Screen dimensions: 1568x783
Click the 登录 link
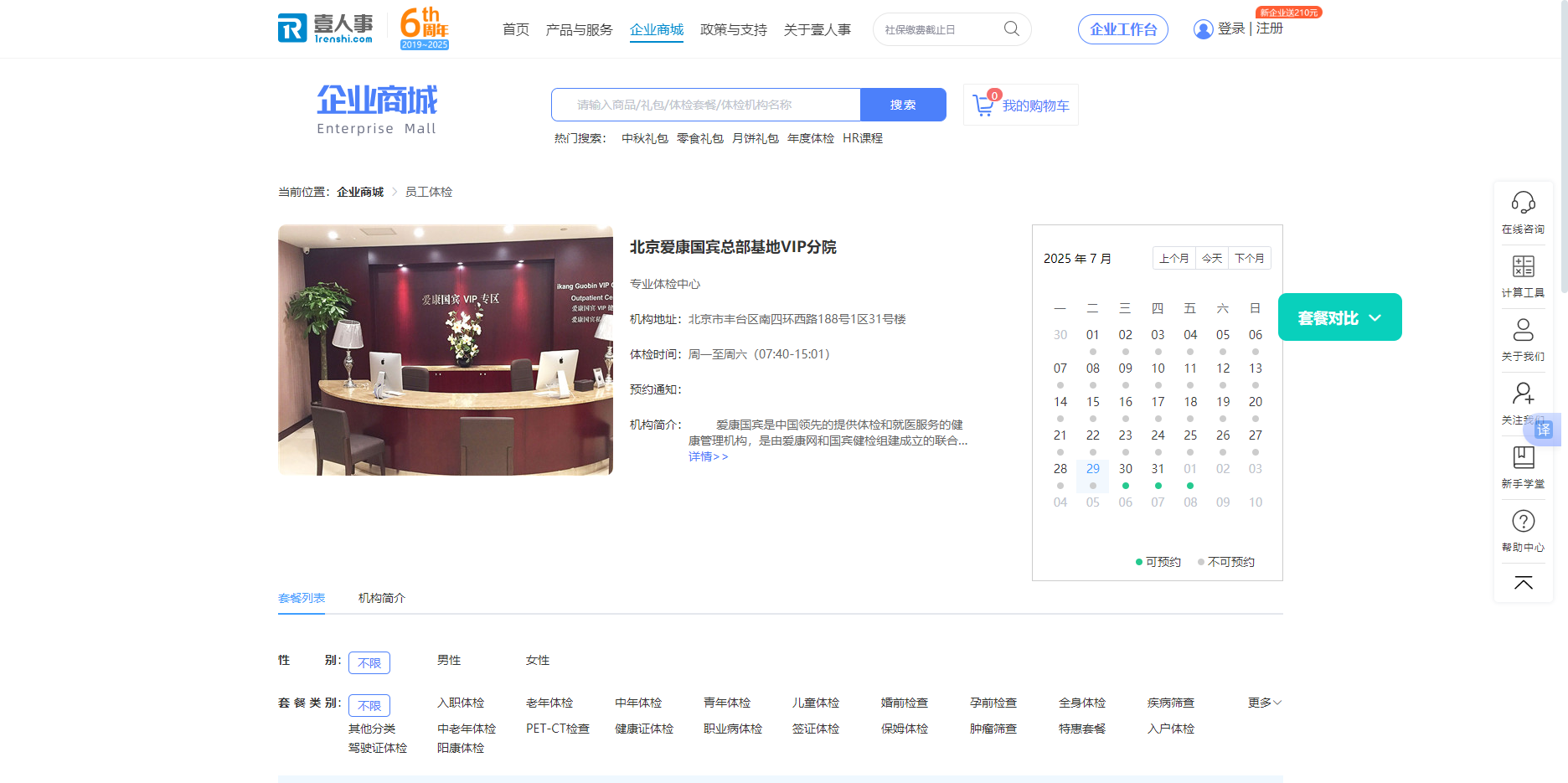1231,28
